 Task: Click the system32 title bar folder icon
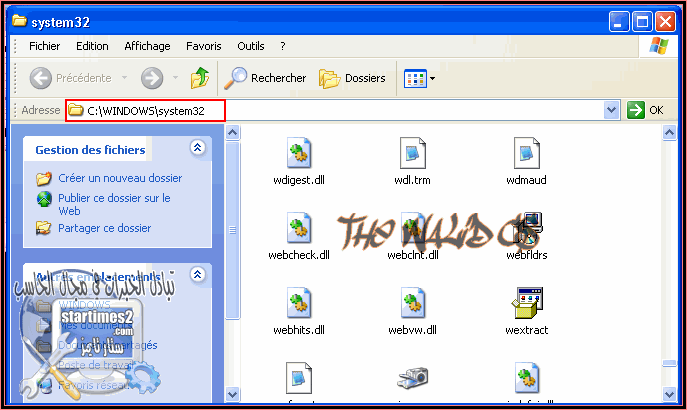[x=19, y=21]
